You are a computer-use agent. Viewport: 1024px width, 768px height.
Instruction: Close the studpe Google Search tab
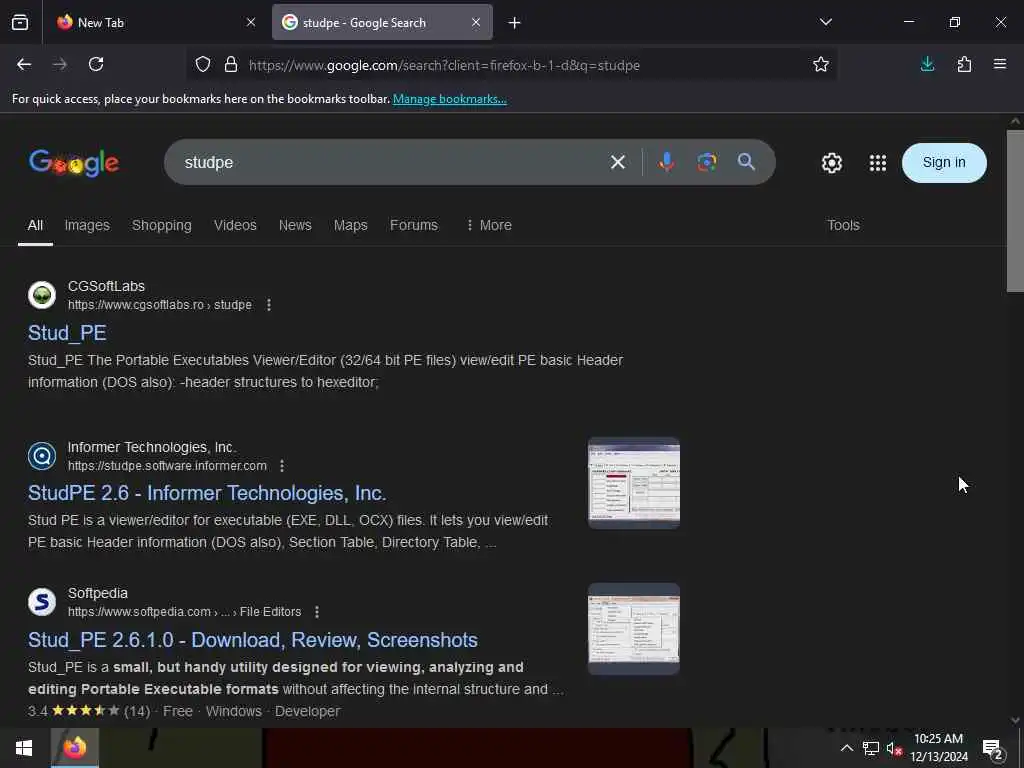(476, 22)
